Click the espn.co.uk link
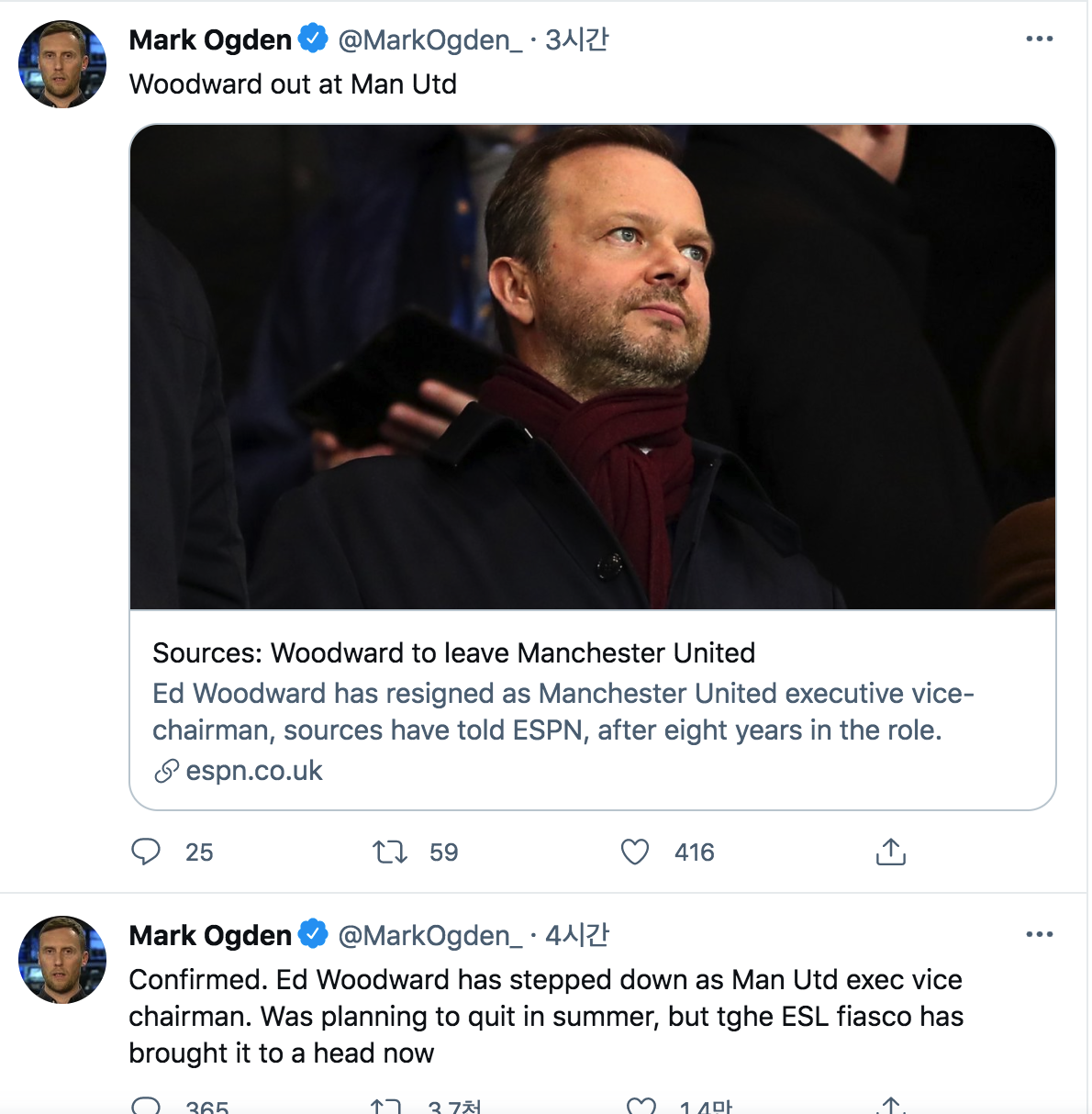 pos(254,771)
